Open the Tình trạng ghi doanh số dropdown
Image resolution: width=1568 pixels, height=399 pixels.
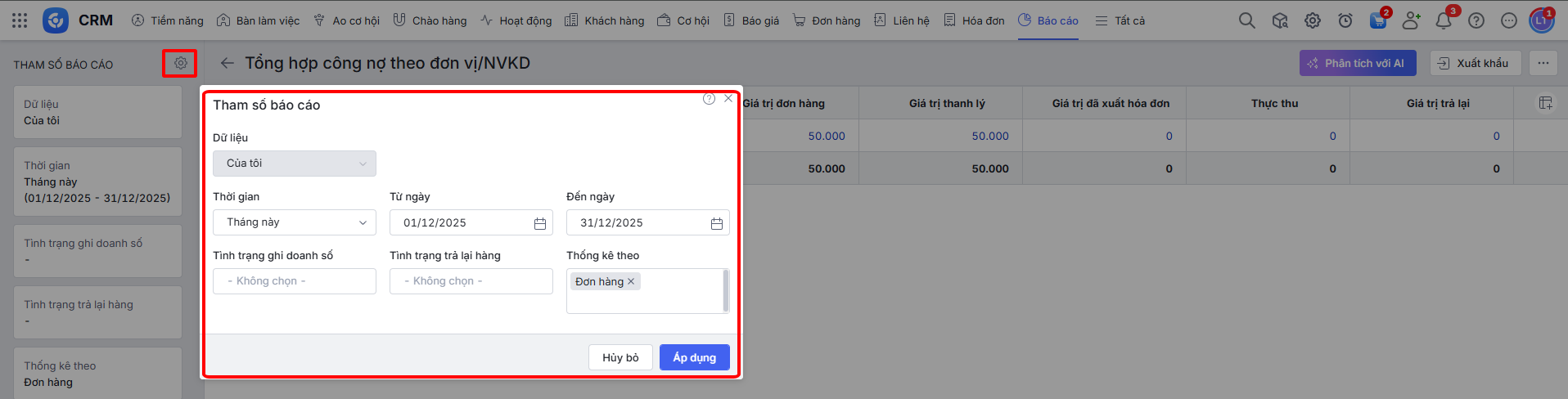pos(295,281)
